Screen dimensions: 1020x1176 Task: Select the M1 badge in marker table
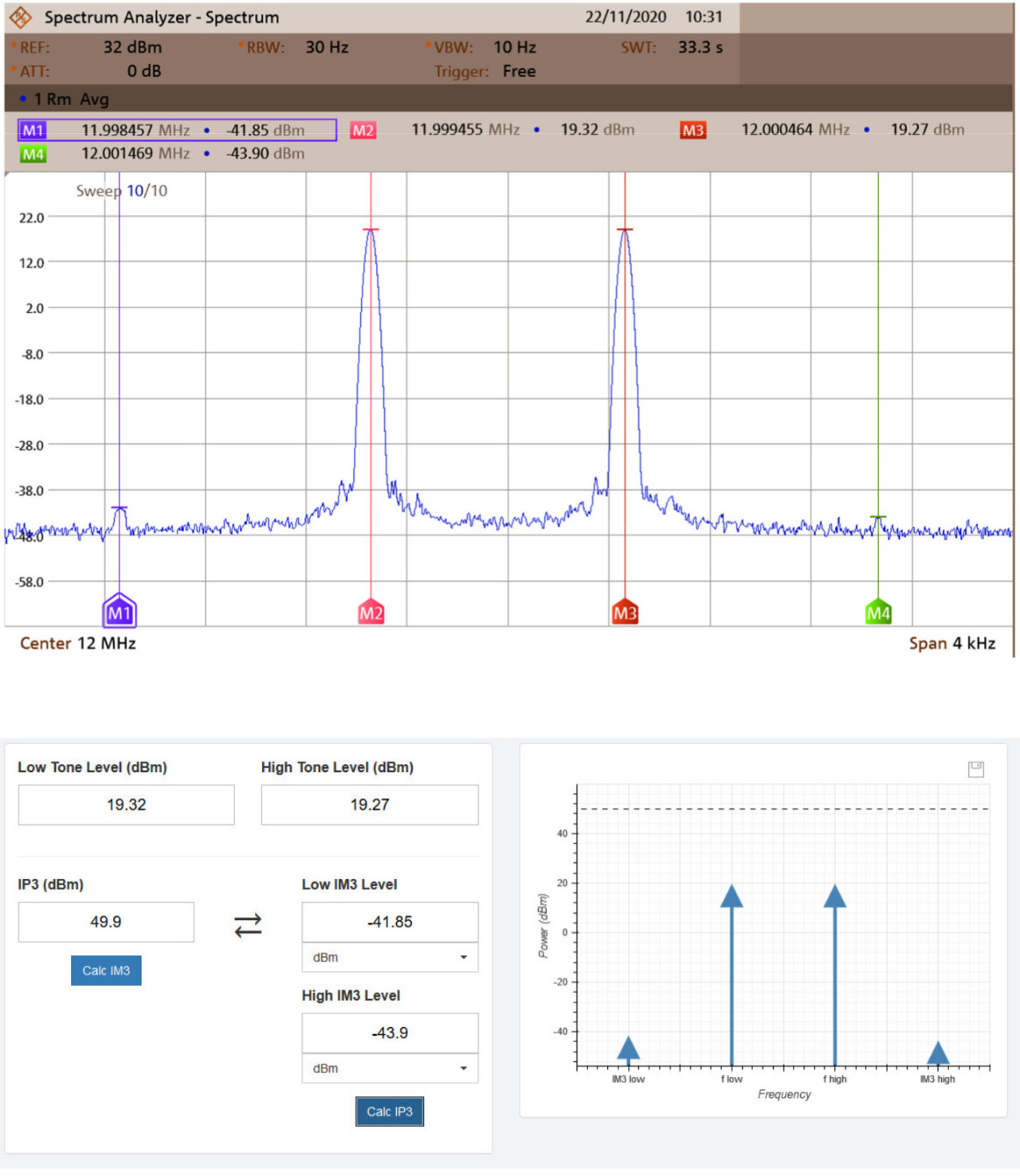click(33, 130)
